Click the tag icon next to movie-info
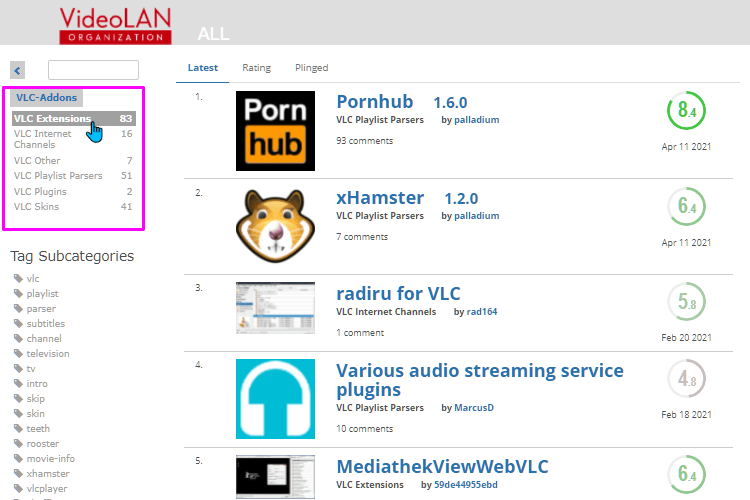 [x=19, y=458]
